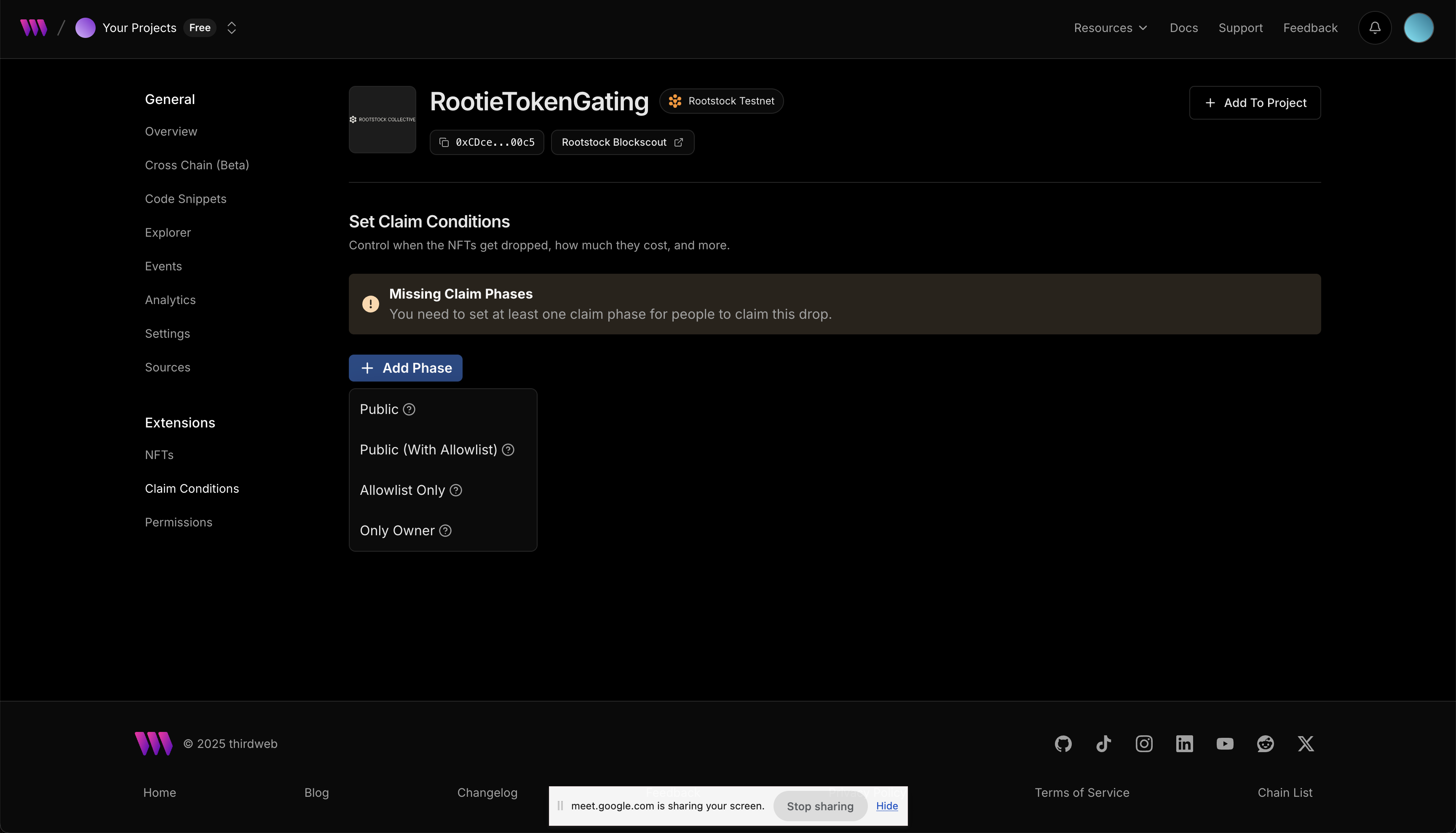Click help icon beside Public option
The height and width of the screenshot is (833, 1456).
point(409,410)
